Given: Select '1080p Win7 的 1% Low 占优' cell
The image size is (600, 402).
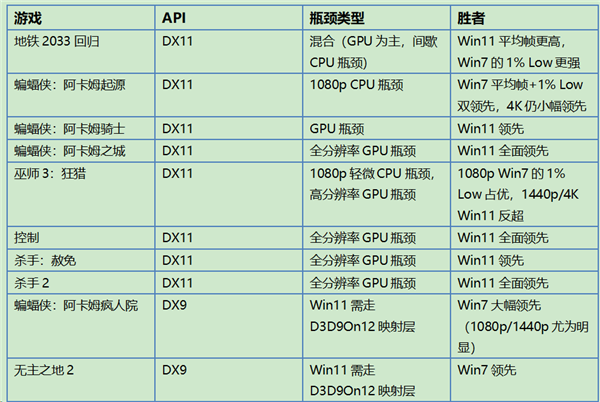Looking at the screenshot, I should click(x=525, y=194).
